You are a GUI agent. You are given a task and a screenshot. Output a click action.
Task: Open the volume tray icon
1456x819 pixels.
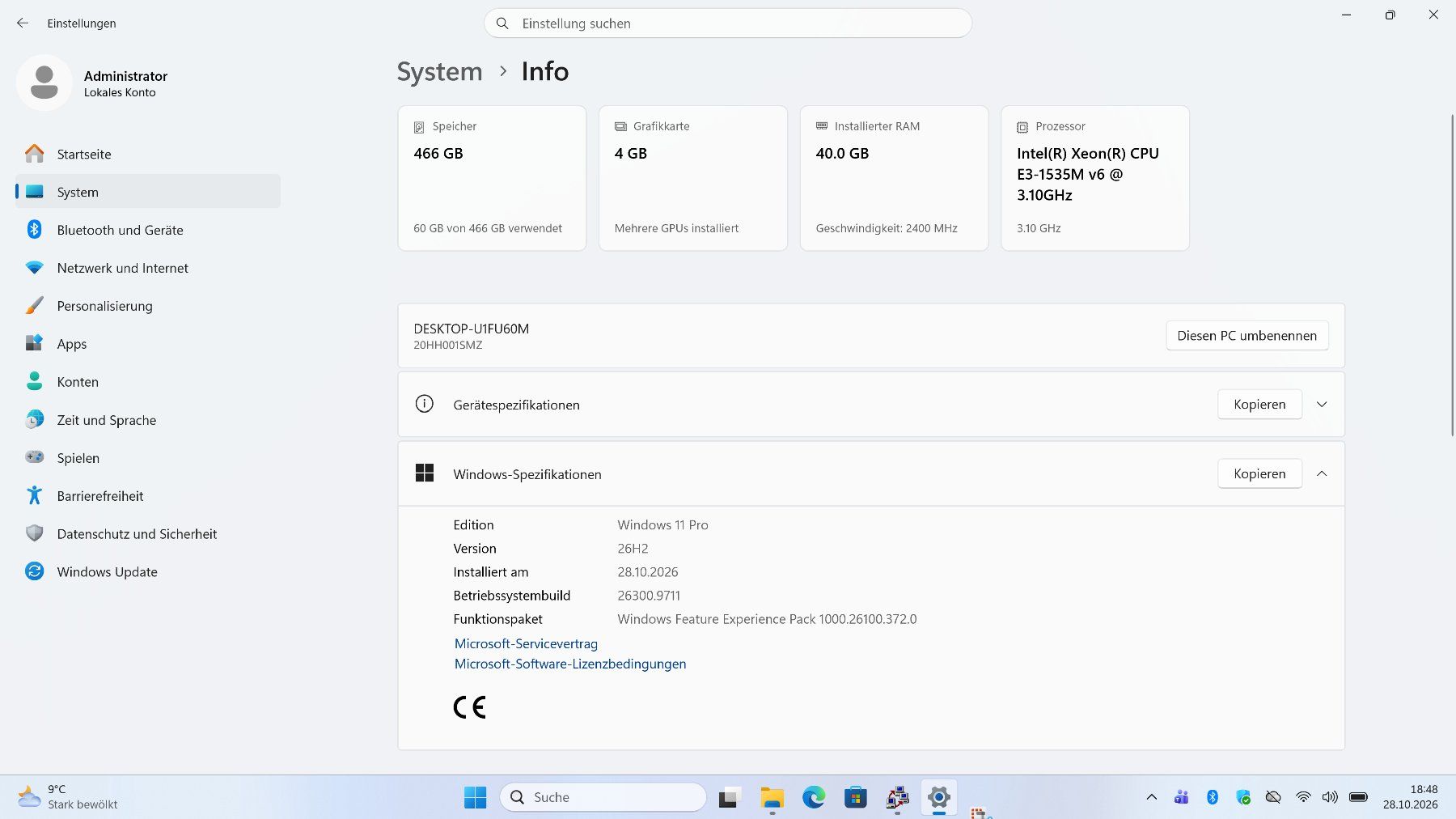pos(1330,797)
